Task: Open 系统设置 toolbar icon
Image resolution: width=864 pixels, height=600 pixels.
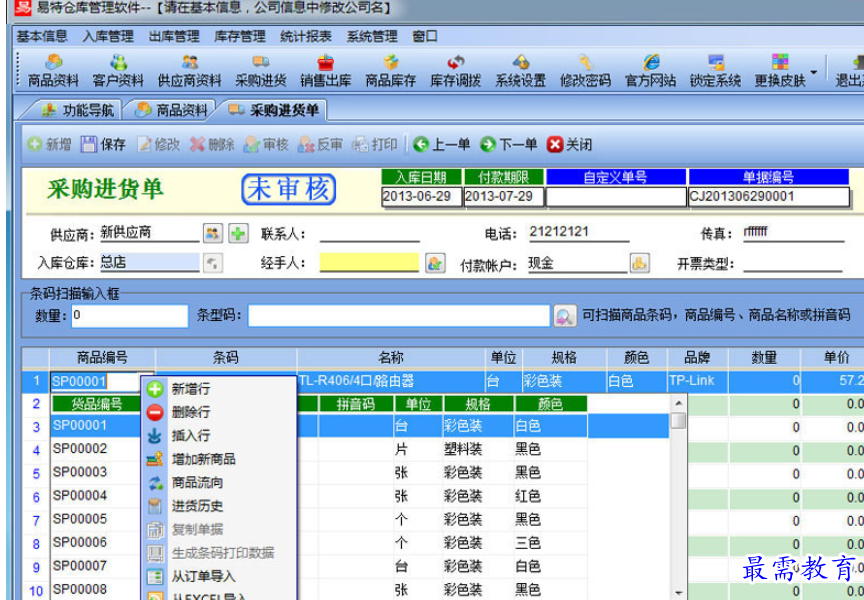Action: pos(520,71)
